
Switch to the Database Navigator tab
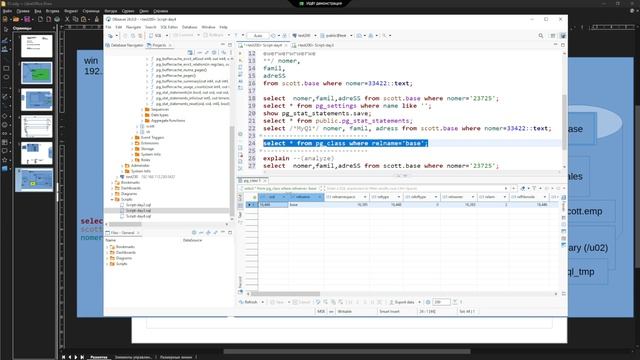click(x=124, y=45)
